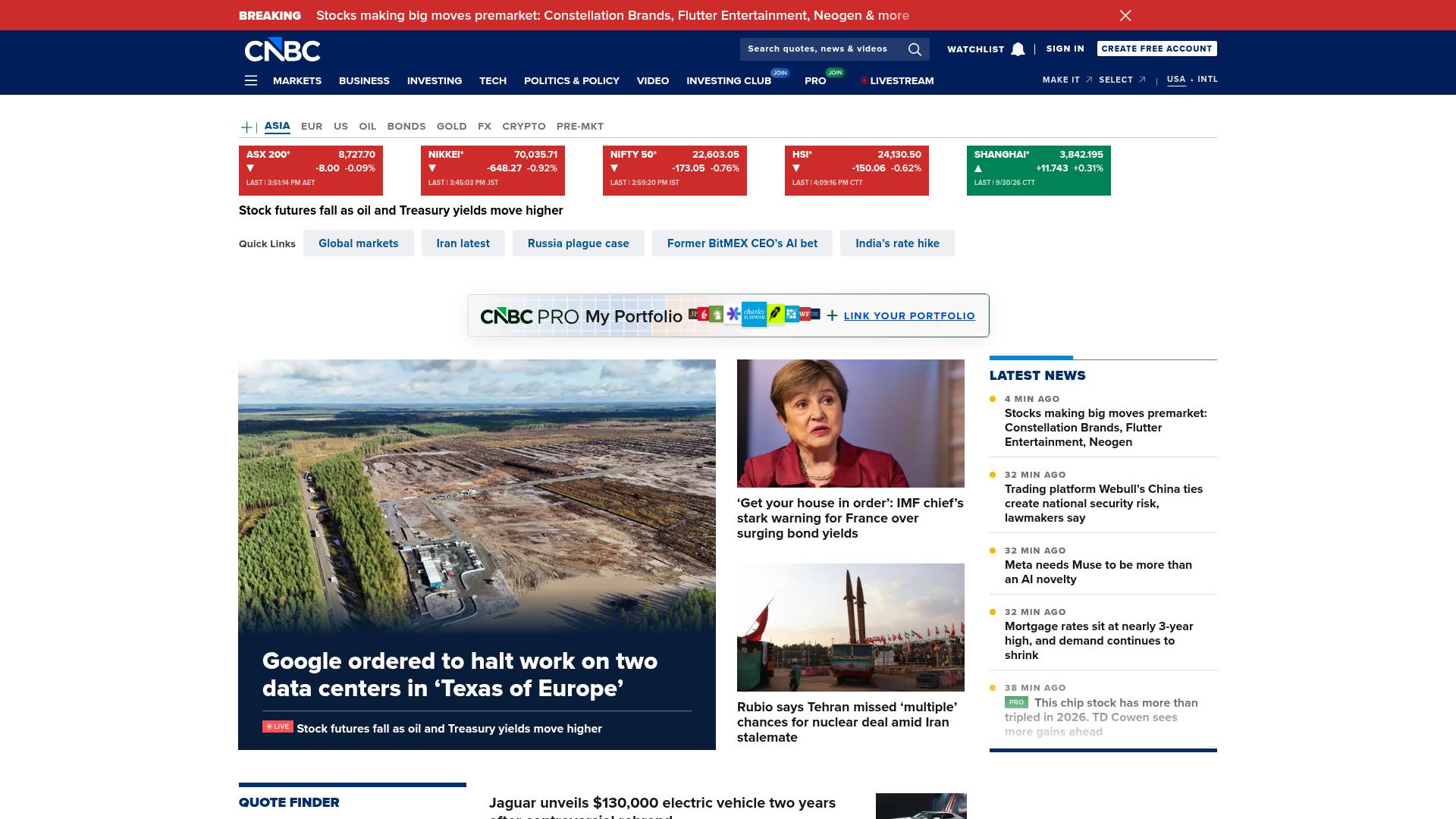
Task: Open the ASX 200 quote card
Action: pyautogui.click(x=311, y=171)
